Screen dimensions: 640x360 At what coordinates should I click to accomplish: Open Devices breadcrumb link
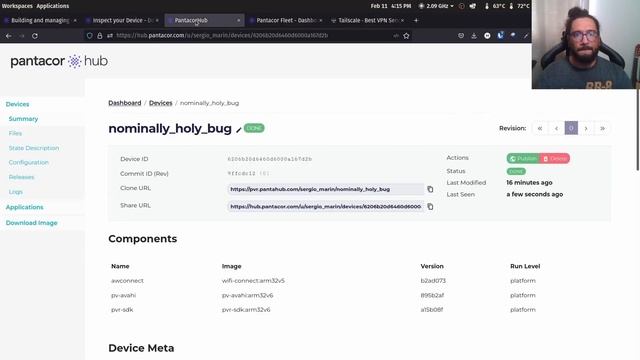coord(160,103)
